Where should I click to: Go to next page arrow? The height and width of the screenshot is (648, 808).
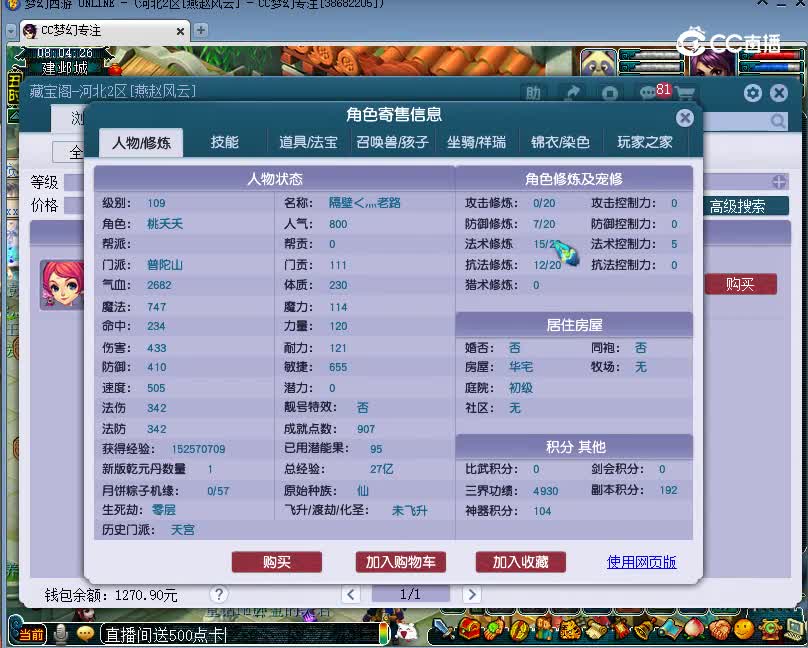pos(472,594)
